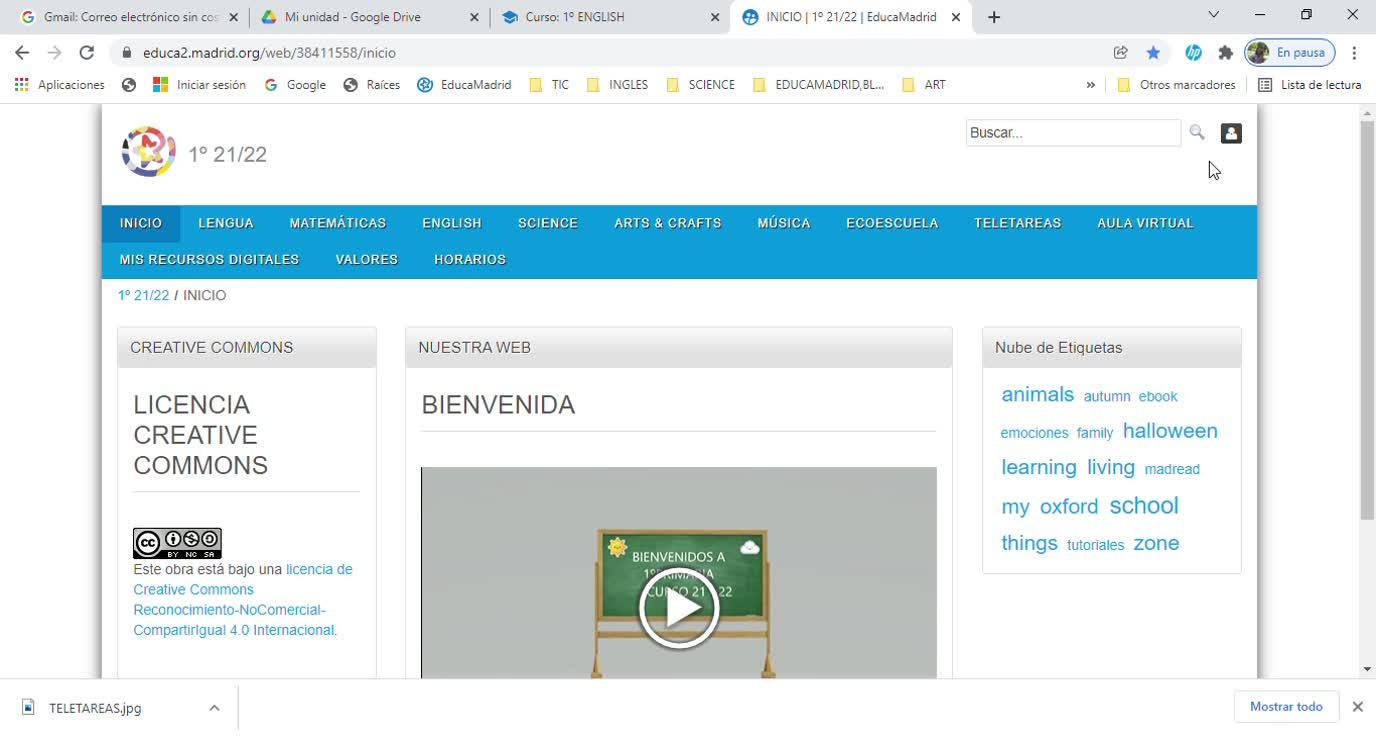
Task: Close the INICIO EducaMadrid tab
Action: (x=955, y=17)
